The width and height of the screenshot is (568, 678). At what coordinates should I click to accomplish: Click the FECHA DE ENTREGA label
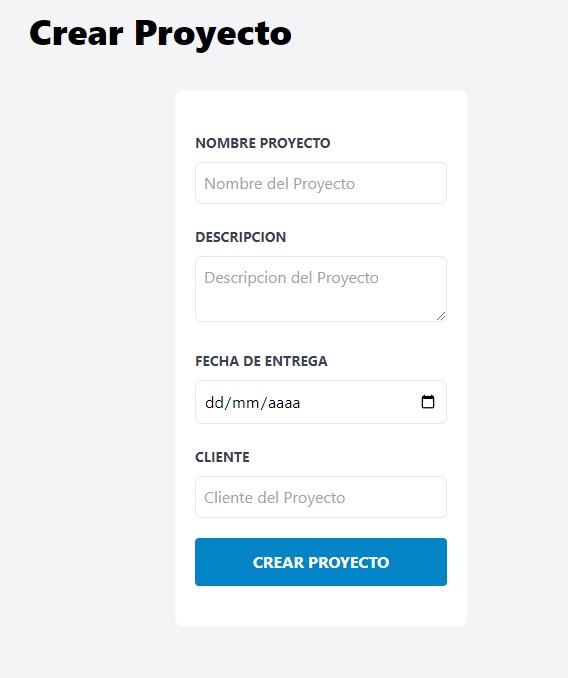[261, 361]
